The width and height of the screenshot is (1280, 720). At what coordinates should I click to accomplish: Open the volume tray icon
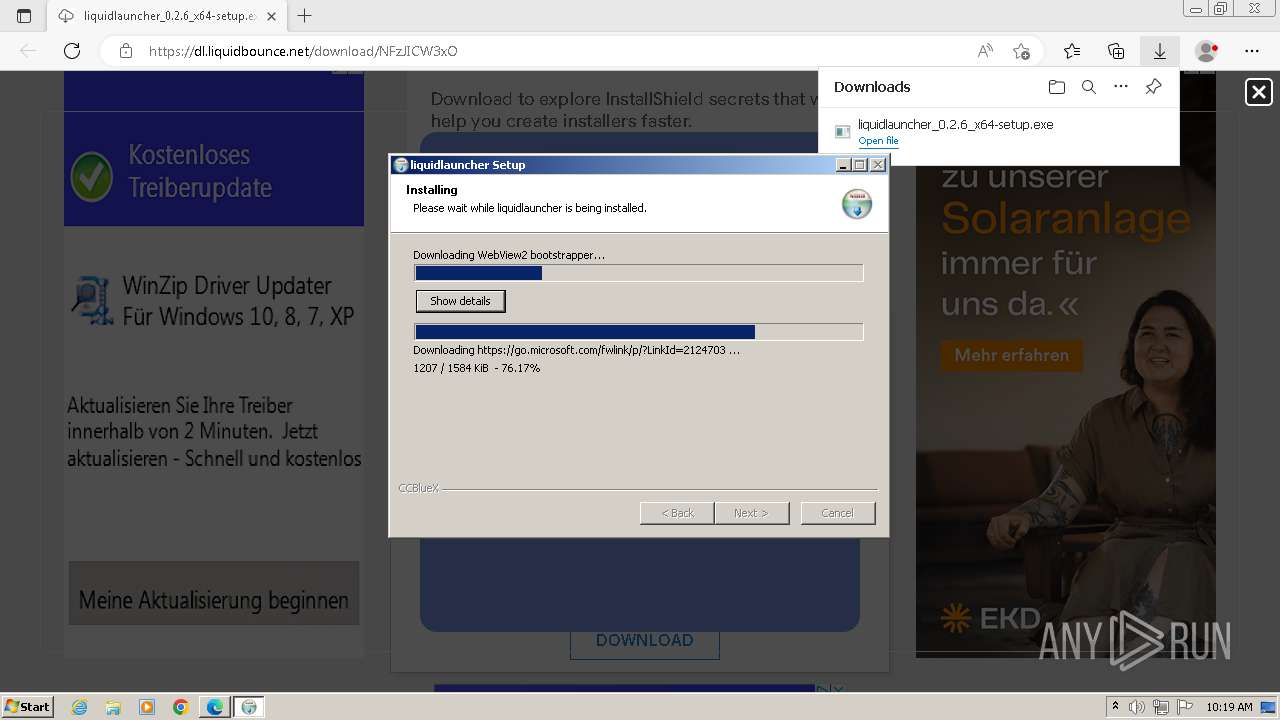pyautogui.click(x=1138, y=707)
